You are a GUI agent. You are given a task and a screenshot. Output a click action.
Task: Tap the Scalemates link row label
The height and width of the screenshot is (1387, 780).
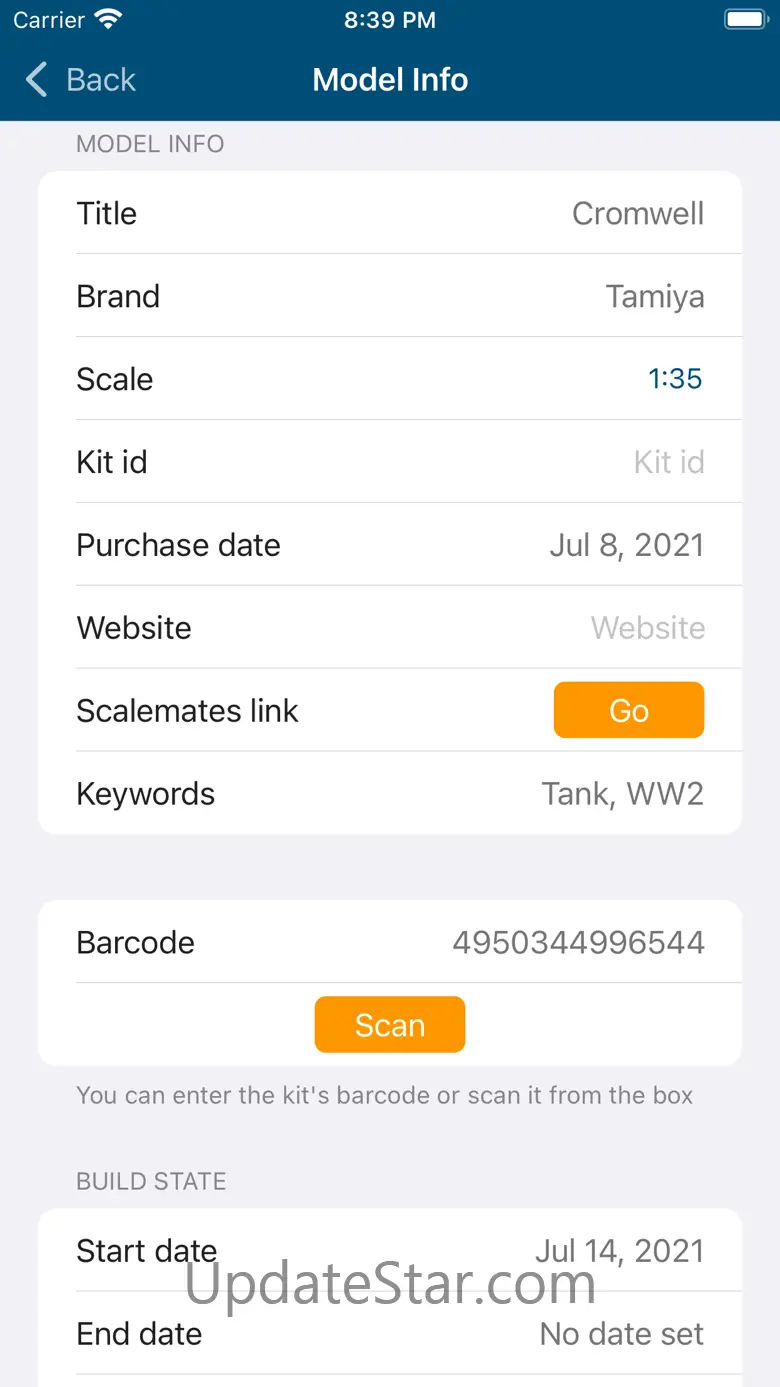[x=187, y=711]
